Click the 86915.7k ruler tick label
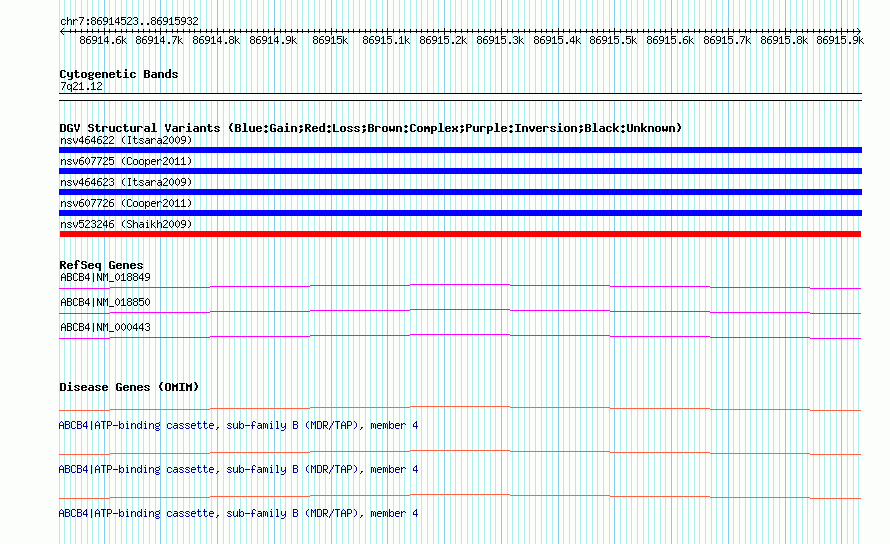Screen dimensions: 890x544 click(727, 40)
